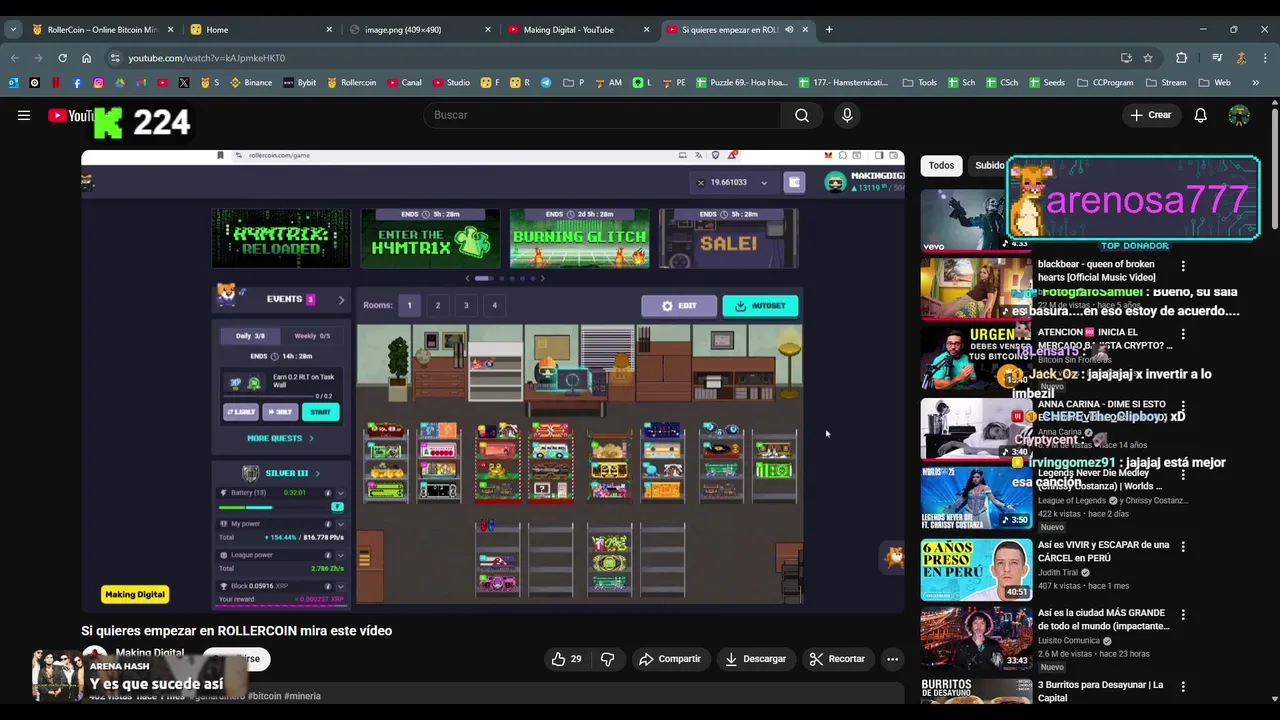This screenshot has height=720, width=1280.
Task: Open options for Judith Tiral video suggestion
Action: pyautogui.click(x=1183, y=547)
